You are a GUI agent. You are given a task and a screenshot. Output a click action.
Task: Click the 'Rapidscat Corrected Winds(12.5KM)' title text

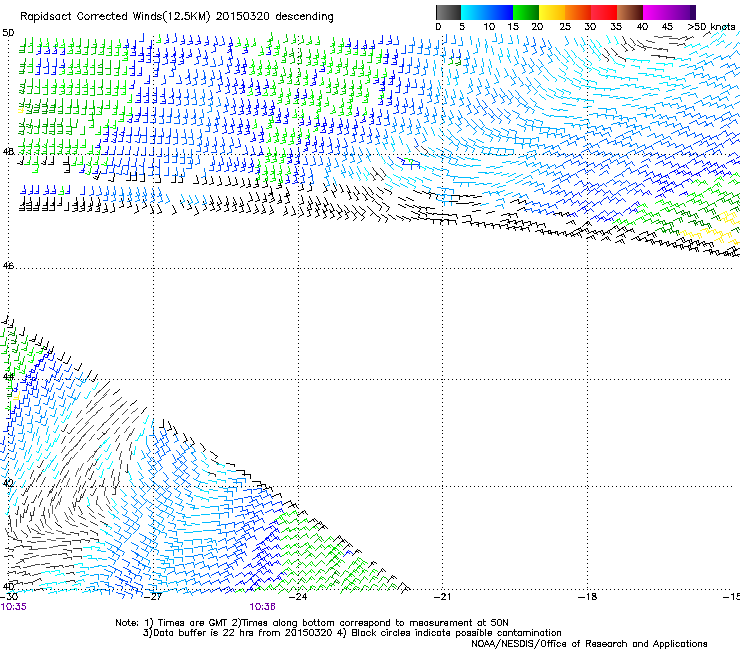click(115, 17)
